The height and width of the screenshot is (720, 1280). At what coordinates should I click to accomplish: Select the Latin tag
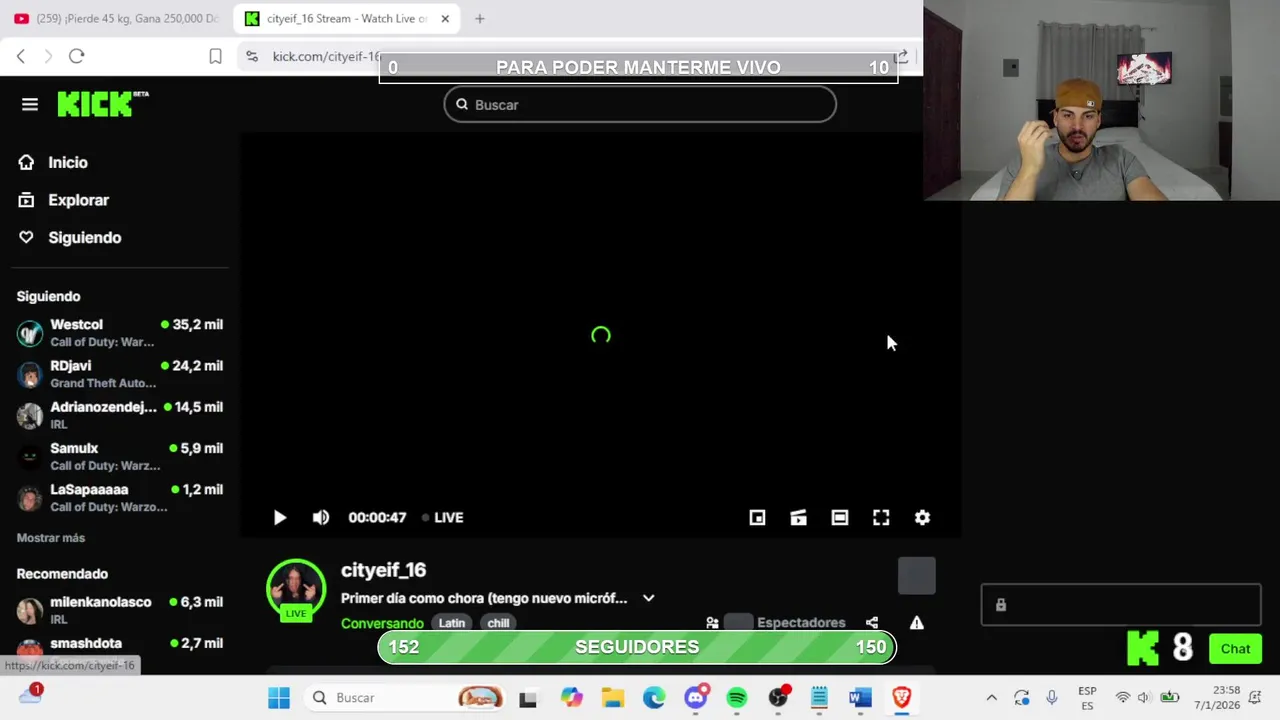(452, 623)
